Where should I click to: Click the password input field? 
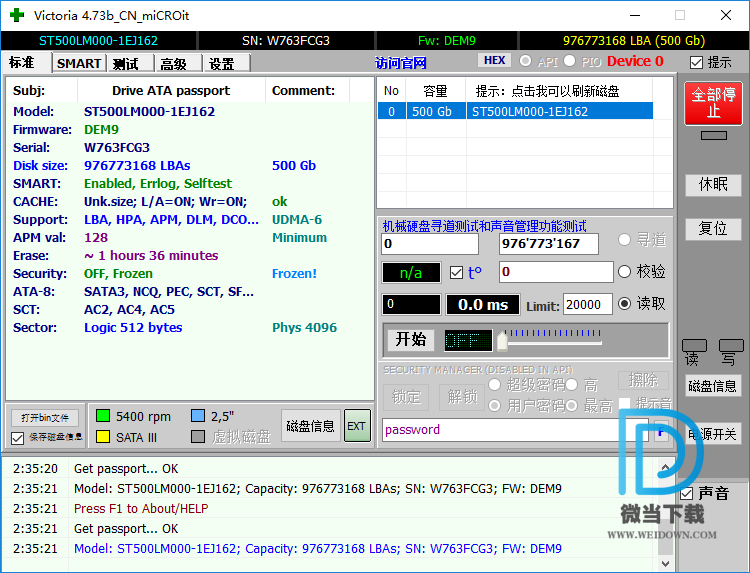click(515, 430)
